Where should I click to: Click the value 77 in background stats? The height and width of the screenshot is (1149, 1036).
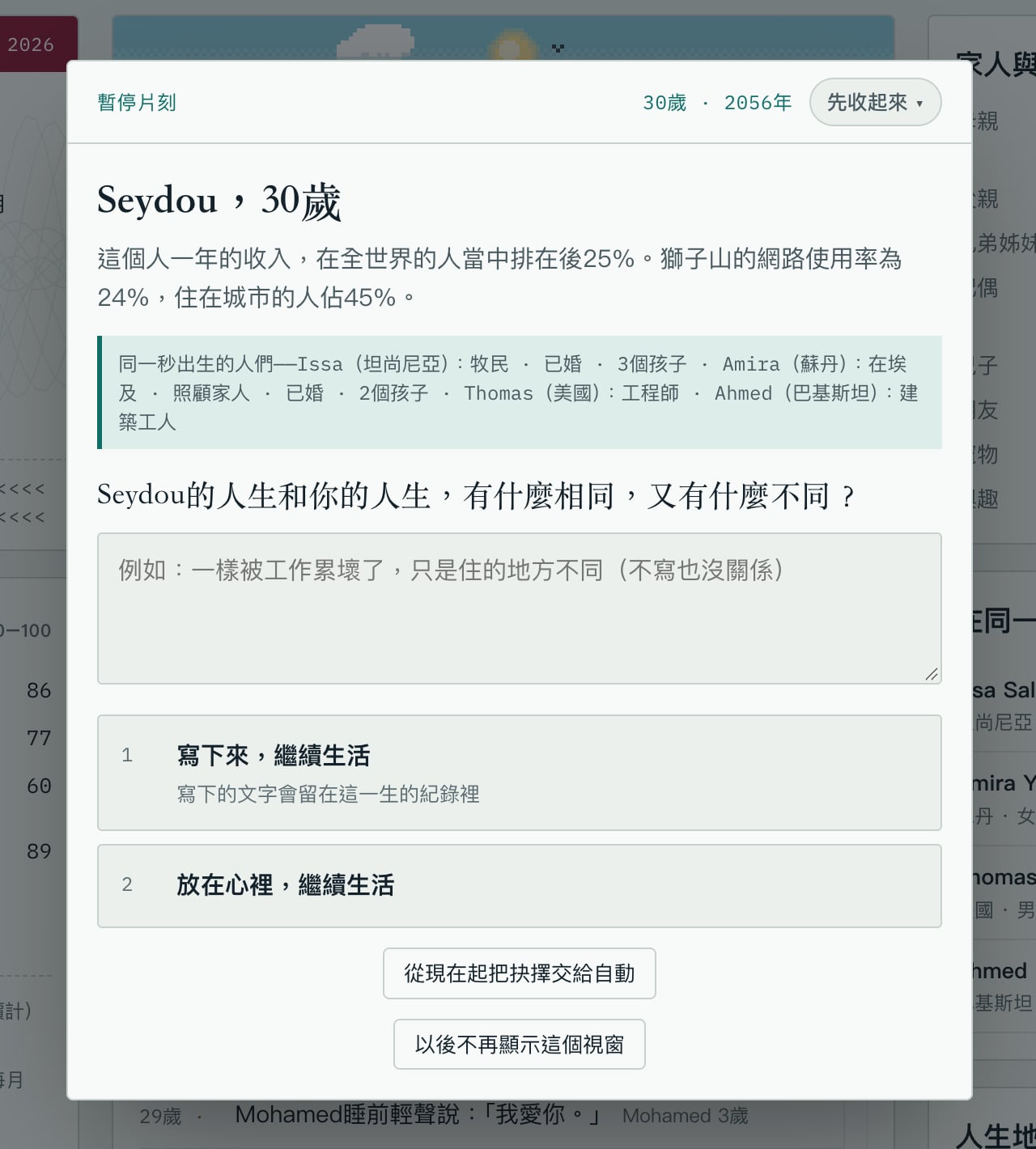39,738
